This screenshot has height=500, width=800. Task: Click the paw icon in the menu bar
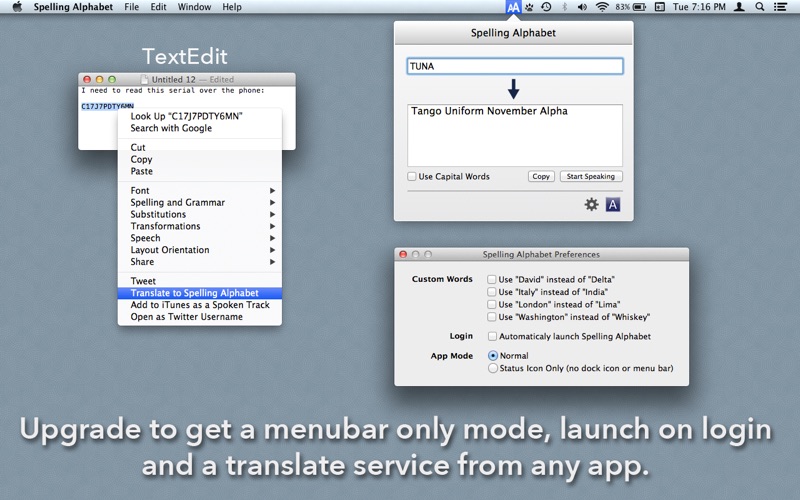(530, 7)
